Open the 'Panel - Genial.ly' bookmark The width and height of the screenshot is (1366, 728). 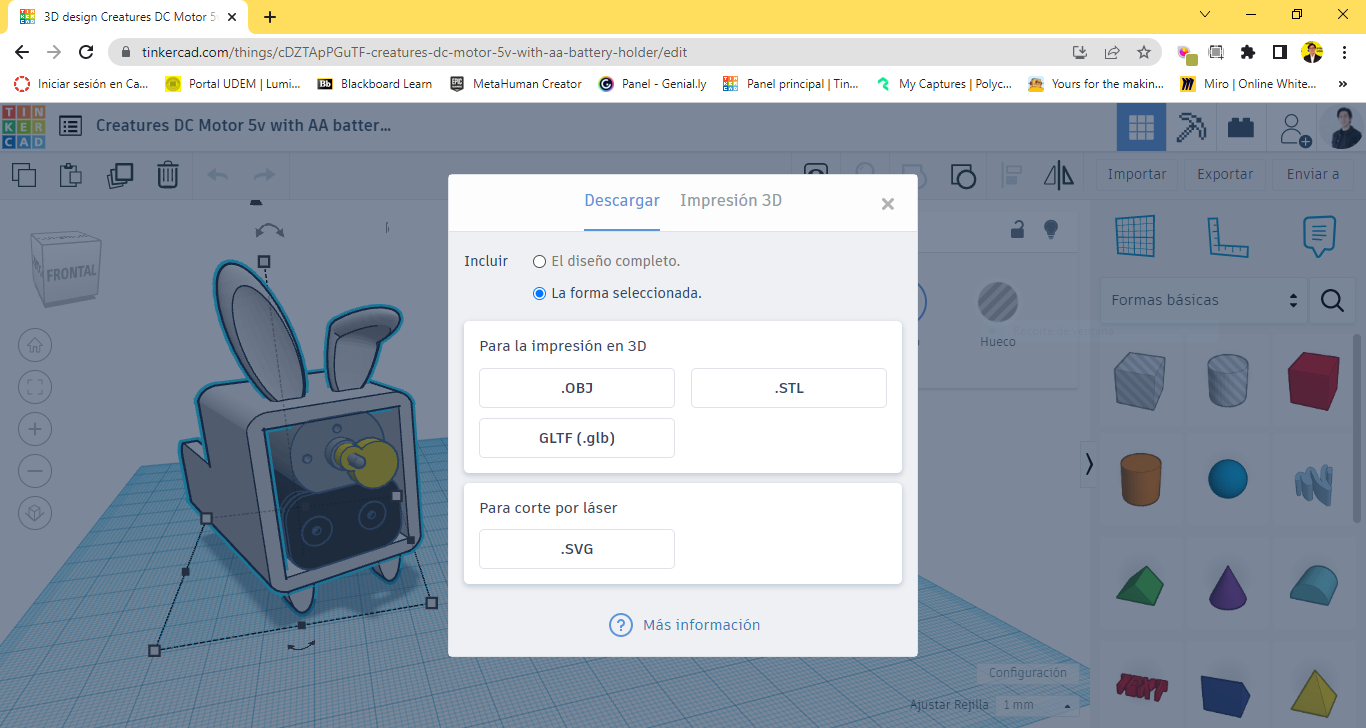click(653, 84)
